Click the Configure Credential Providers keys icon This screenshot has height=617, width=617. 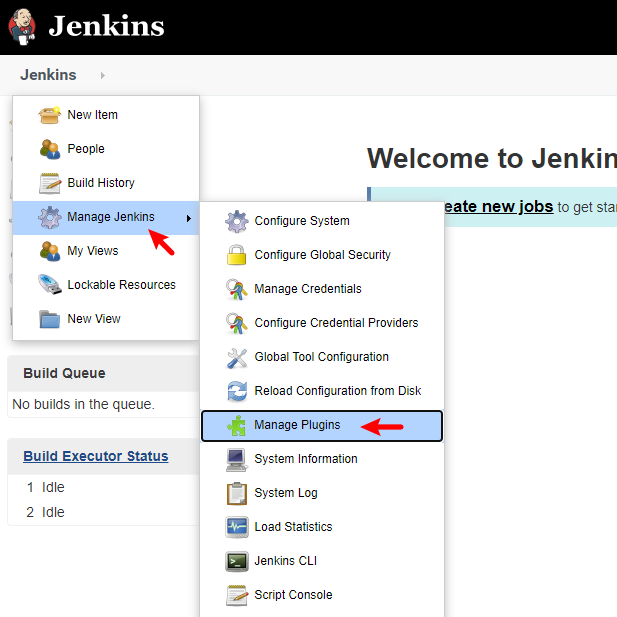236,323
